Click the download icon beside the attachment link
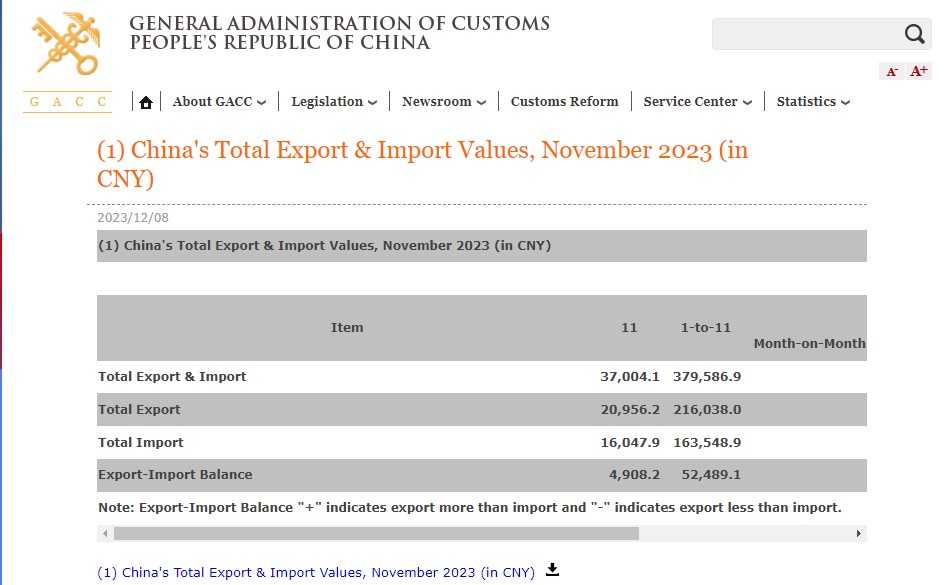948x585 pixels. coord(553,570)
